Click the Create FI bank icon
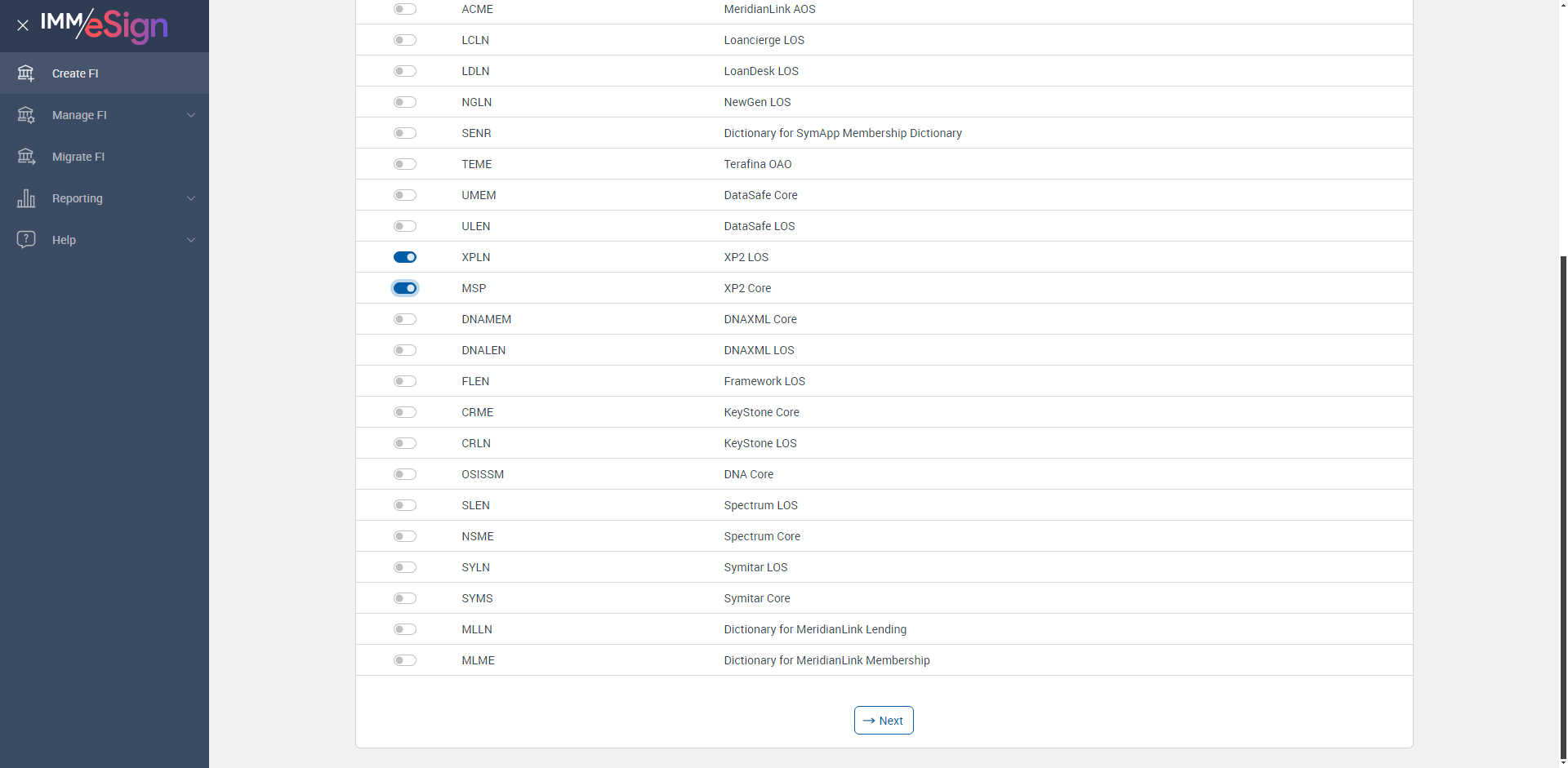Screen dimensions: 1568x768 (x=26, y=73)
